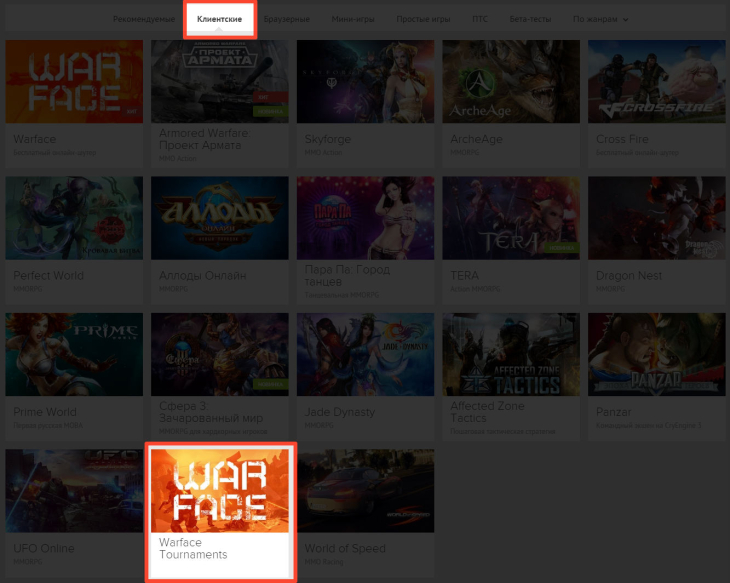Open the UFO Online game cover
The width and height of the screenshot is (730, 583).
74,491
